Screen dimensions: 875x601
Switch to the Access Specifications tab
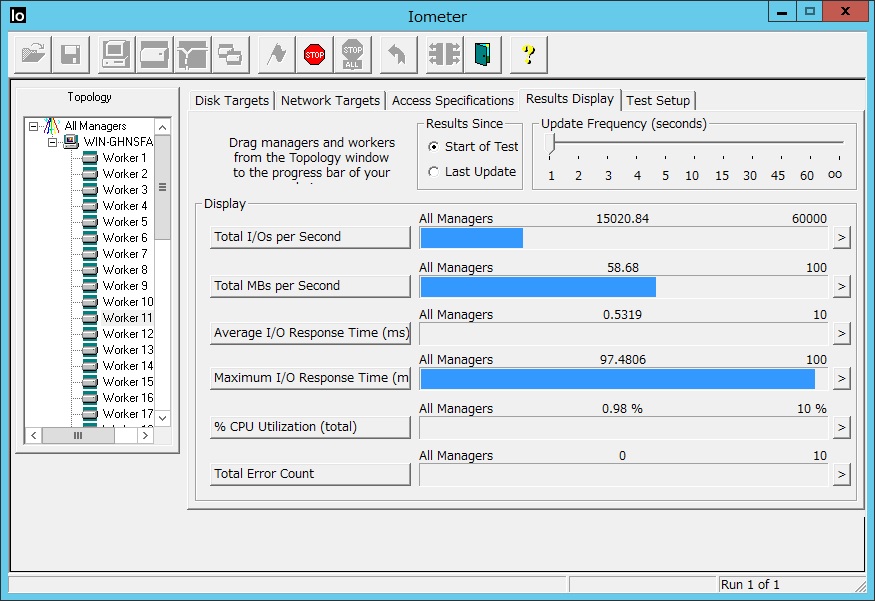click(452, 100)
